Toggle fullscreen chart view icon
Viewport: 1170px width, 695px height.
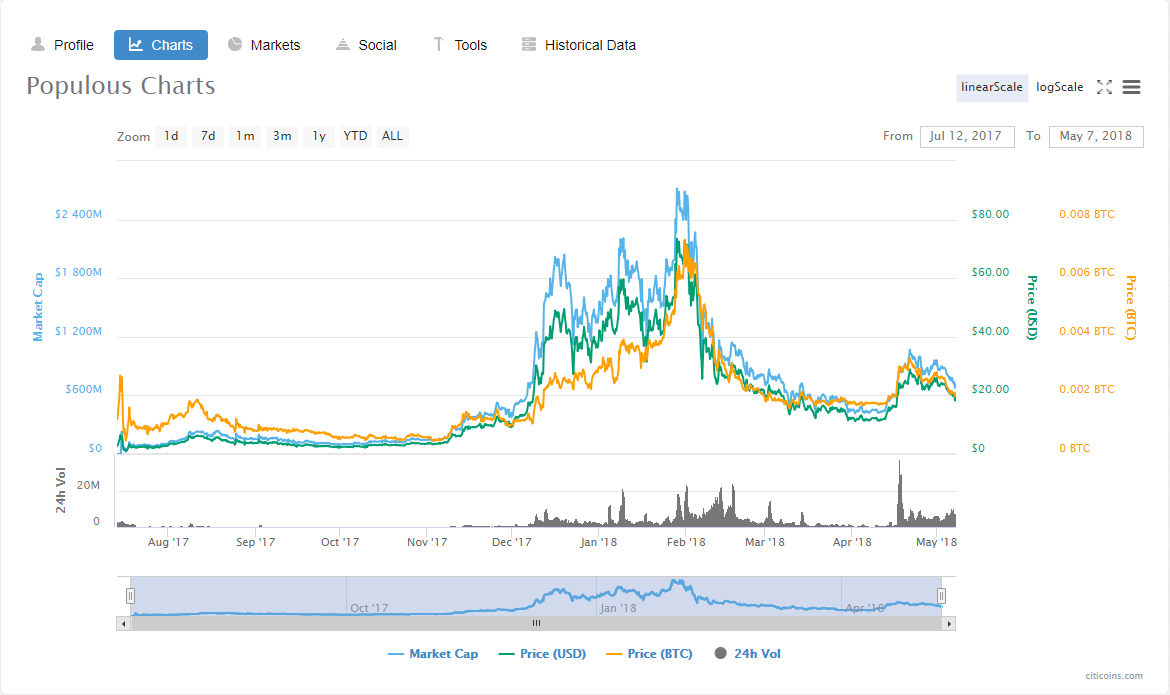click(1104, 87)
